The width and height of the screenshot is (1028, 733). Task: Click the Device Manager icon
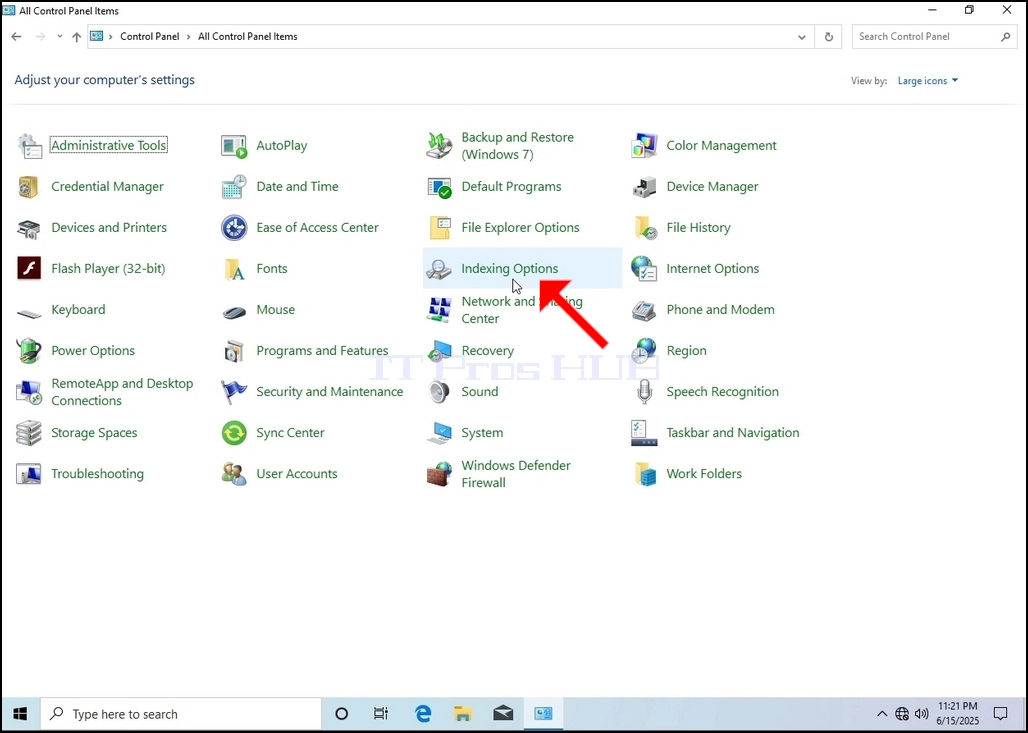click(644, 187)
